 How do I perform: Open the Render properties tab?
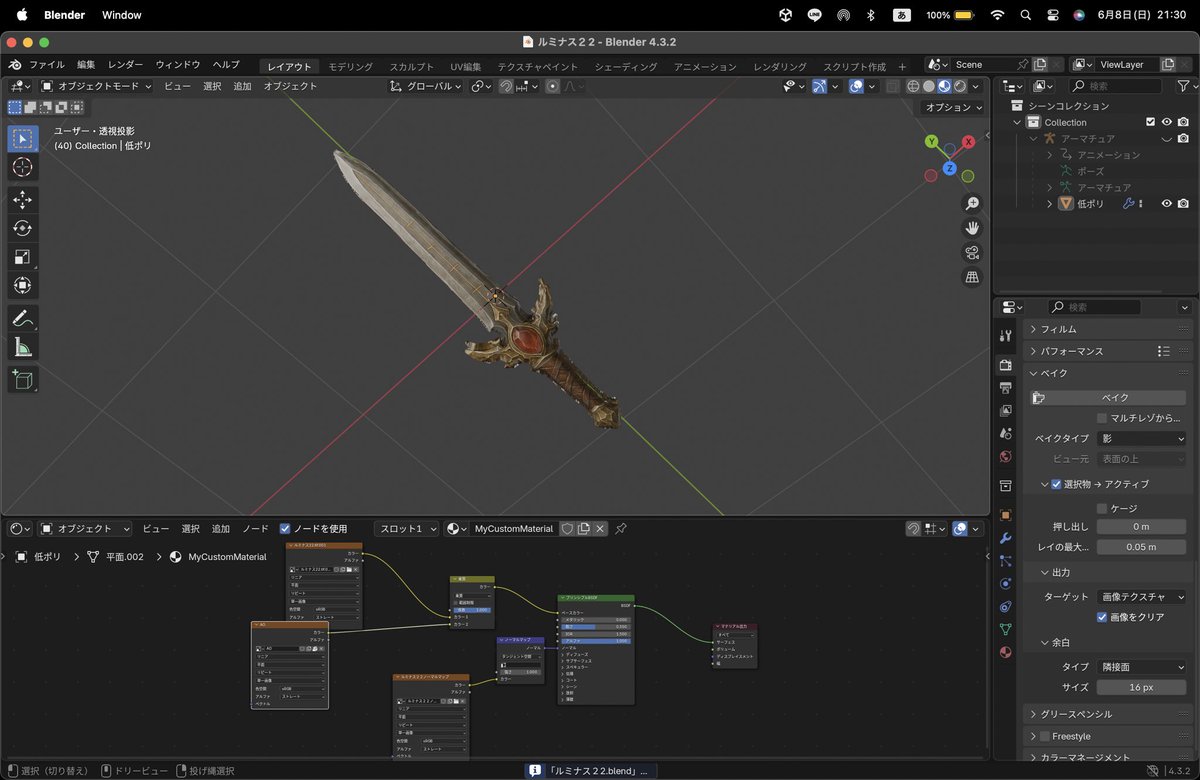1006,365
